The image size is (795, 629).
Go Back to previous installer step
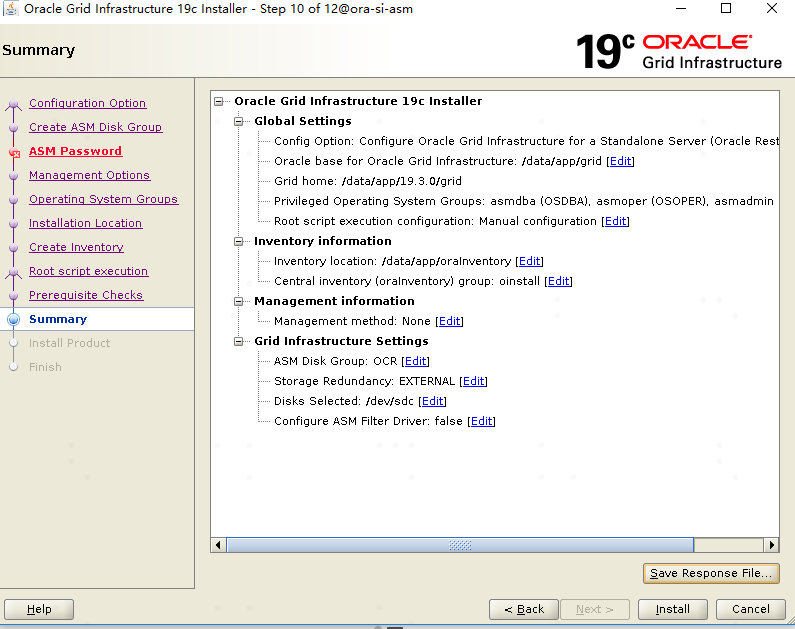coord(524,609)
